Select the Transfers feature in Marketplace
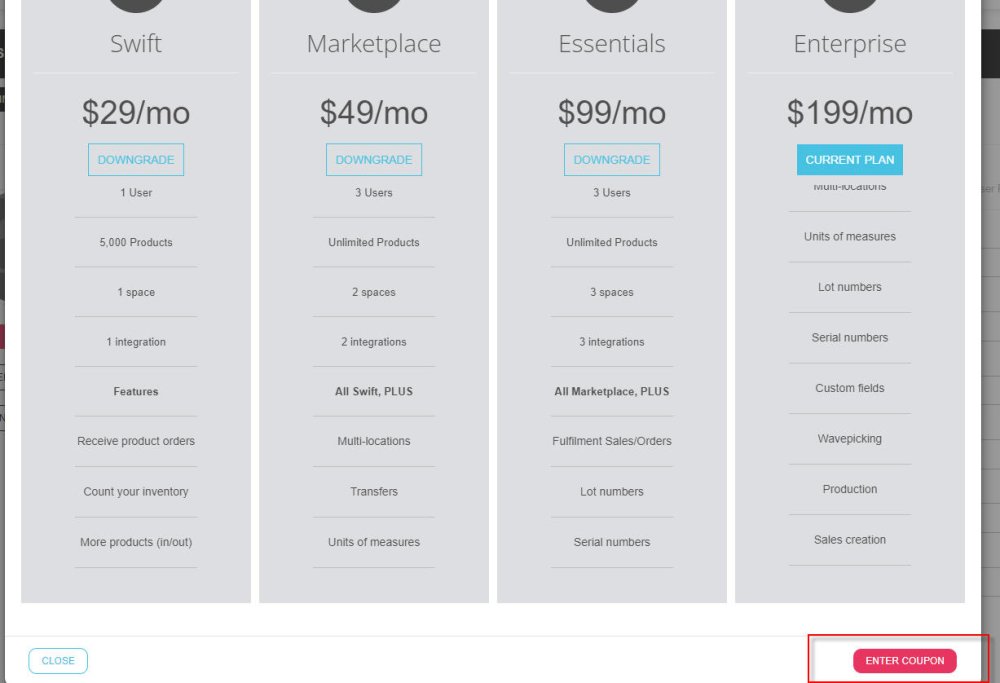Image resolution: width=1000 pixels, height=683 pixels. pyautogui.click(x=374, y=492)
